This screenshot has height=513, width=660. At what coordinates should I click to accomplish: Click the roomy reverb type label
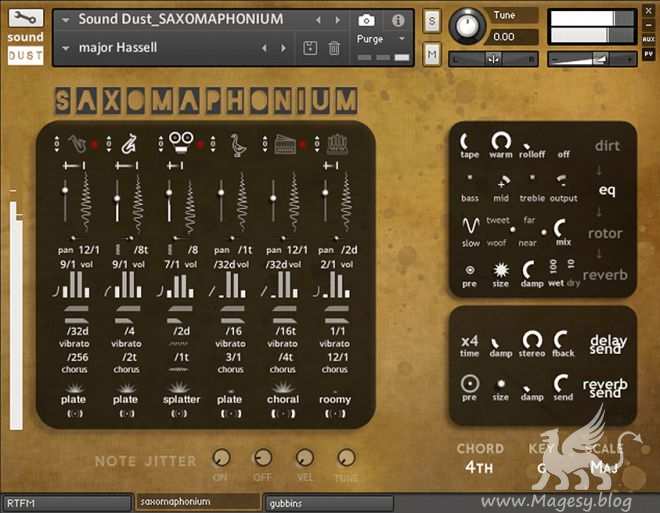335,400
